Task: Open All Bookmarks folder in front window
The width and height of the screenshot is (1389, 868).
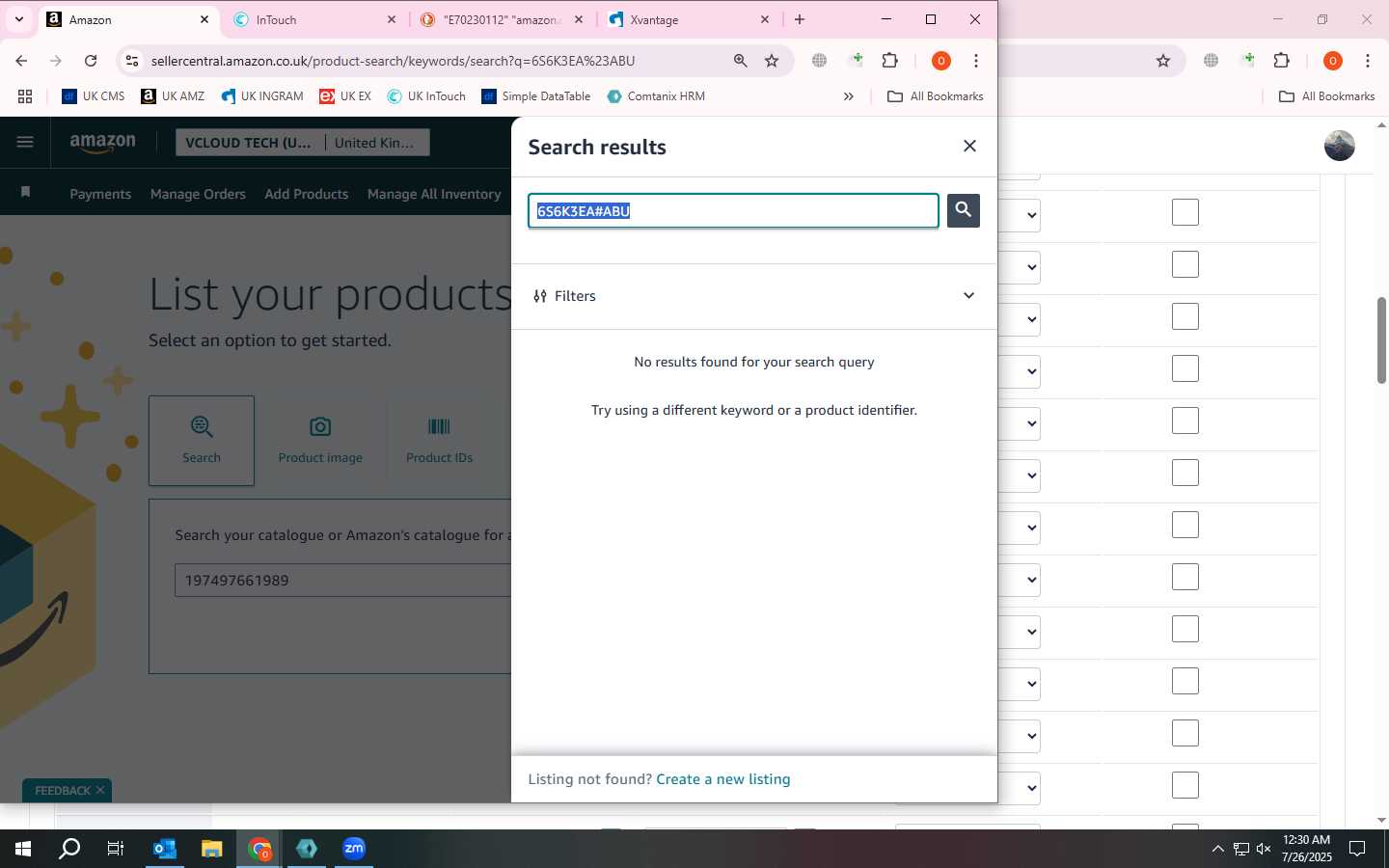Action: pos(935,96)
